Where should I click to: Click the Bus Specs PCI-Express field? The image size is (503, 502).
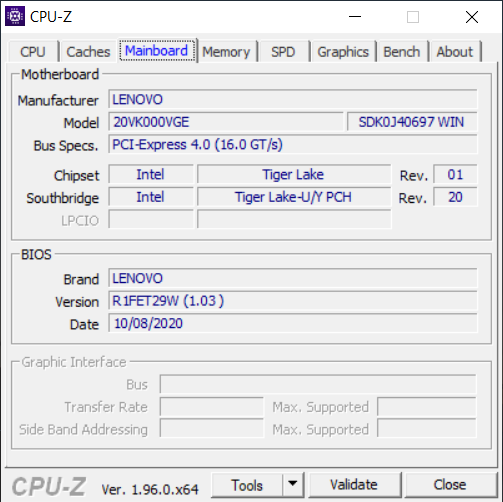(293, 144)
